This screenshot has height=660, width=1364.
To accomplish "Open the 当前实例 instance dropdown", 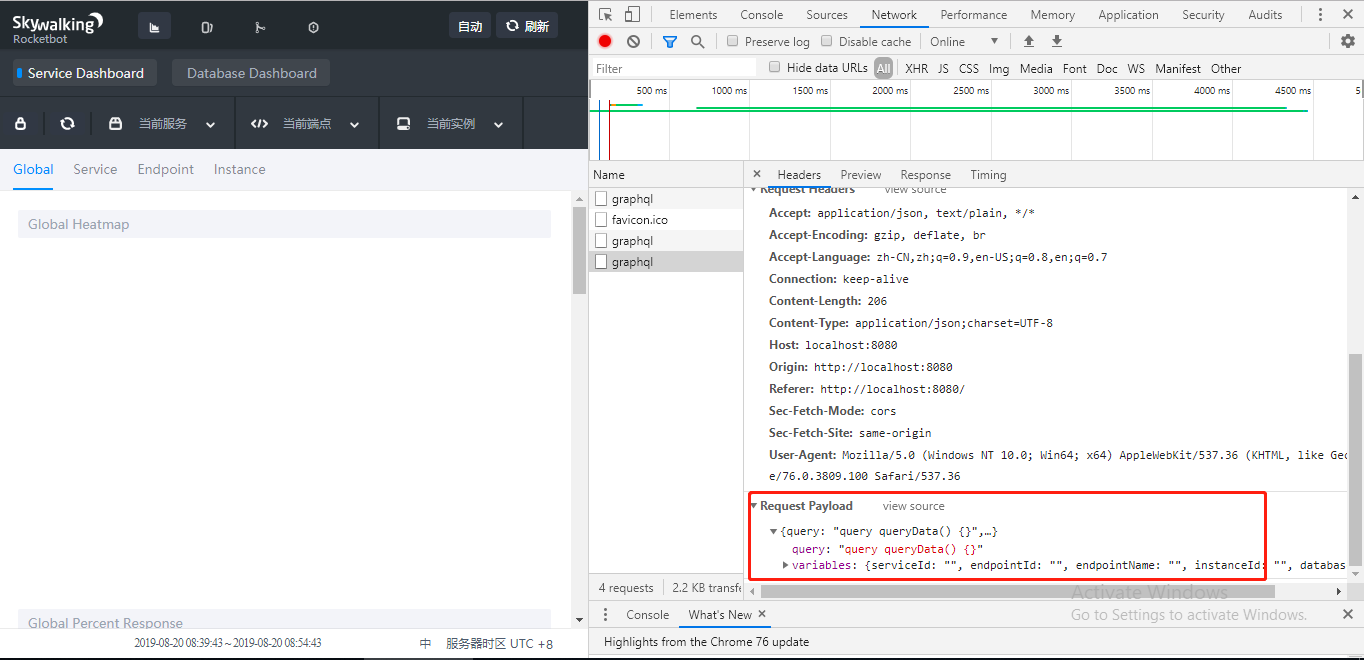I will 450,124.
